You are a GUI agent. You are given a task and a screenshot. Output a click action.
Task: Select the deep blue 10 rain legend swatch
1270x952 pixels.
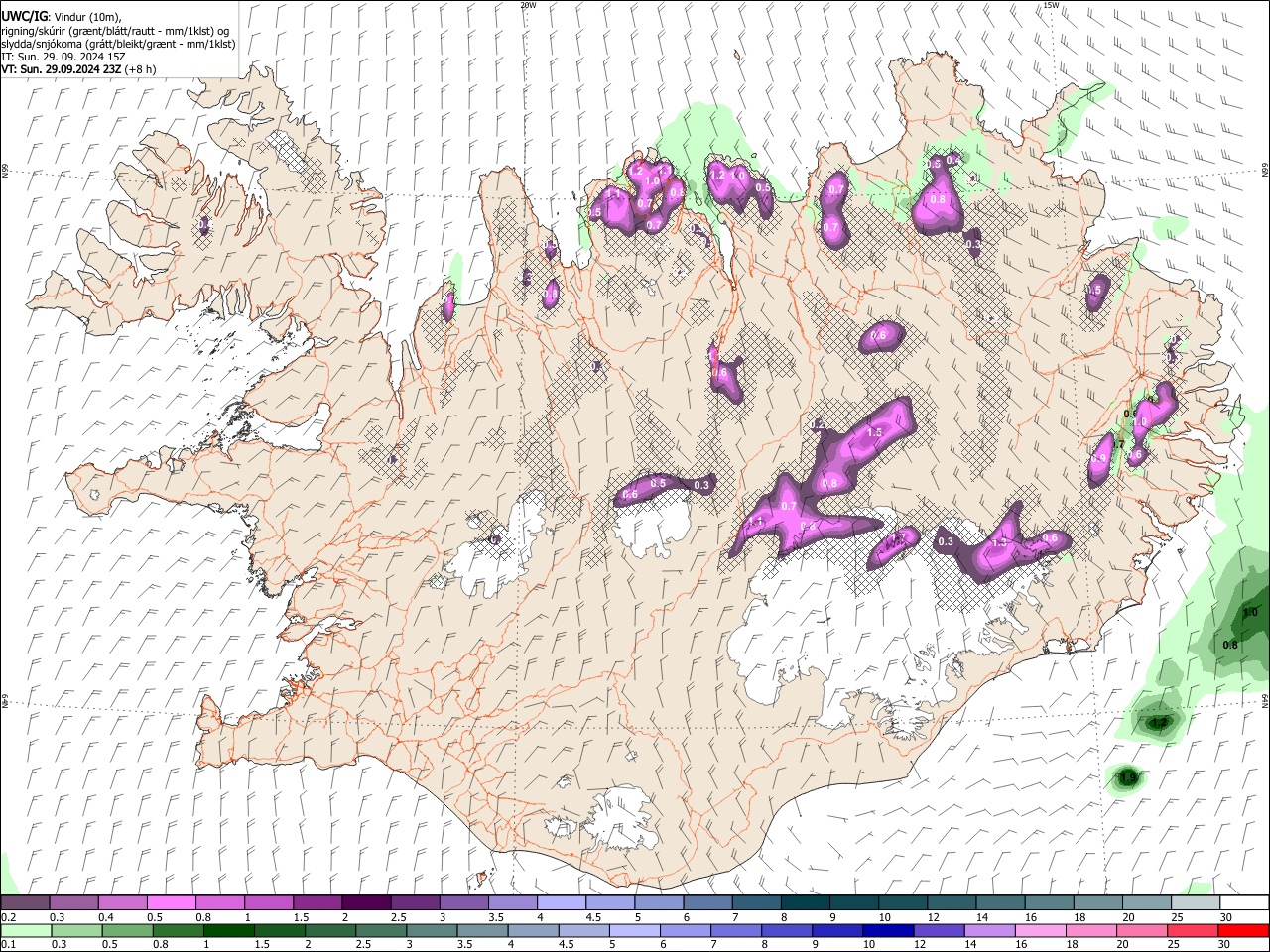887,930
